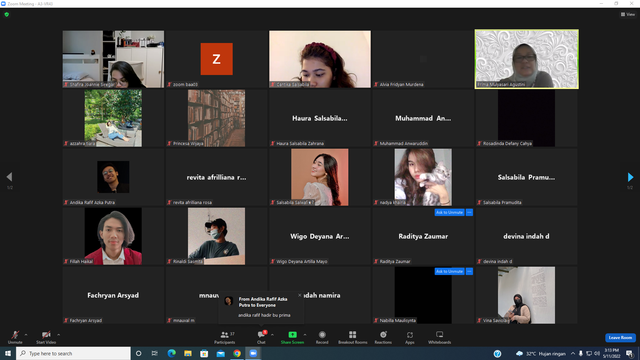This screenshot has width=640, height=360.
Task: Click the green encryption shield icon
Action: pyautogui.click(x=7, y=14)
